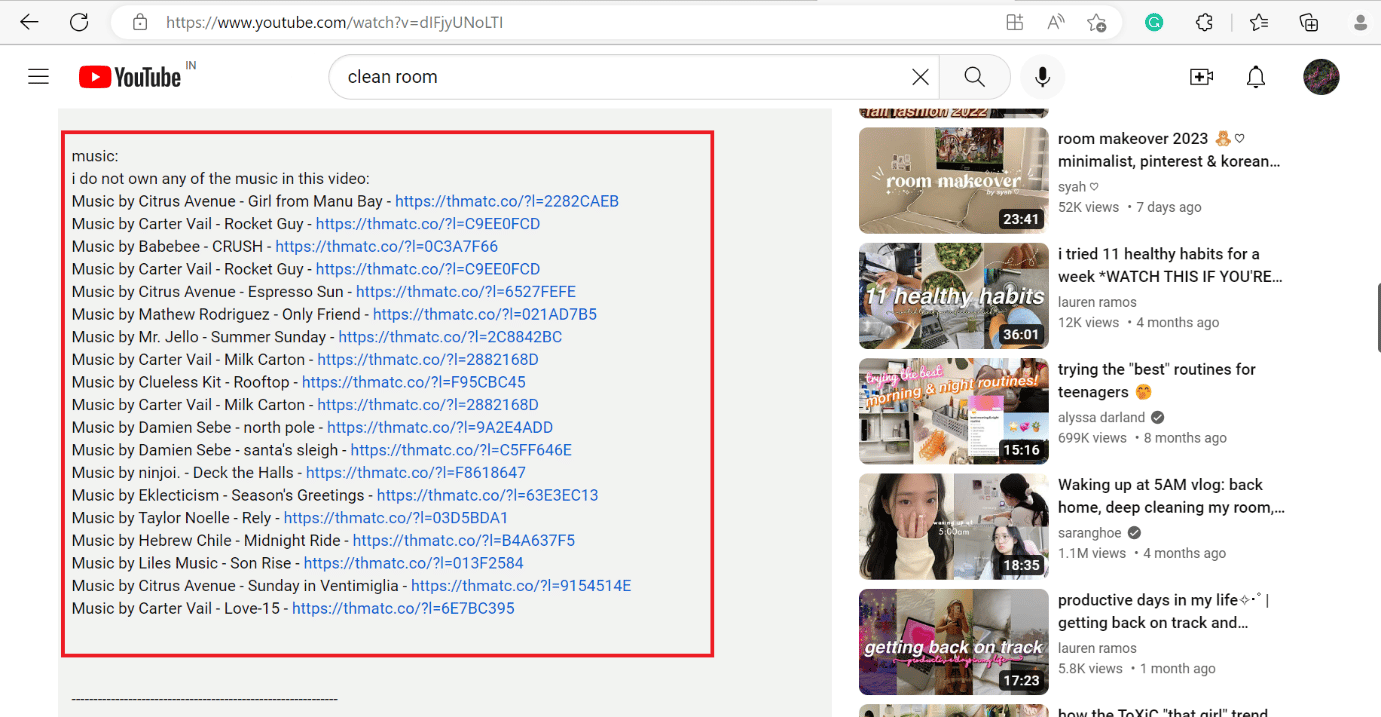
Task: Open the YouTube hamburger guide menu
Action: click(x=38, y=77)
